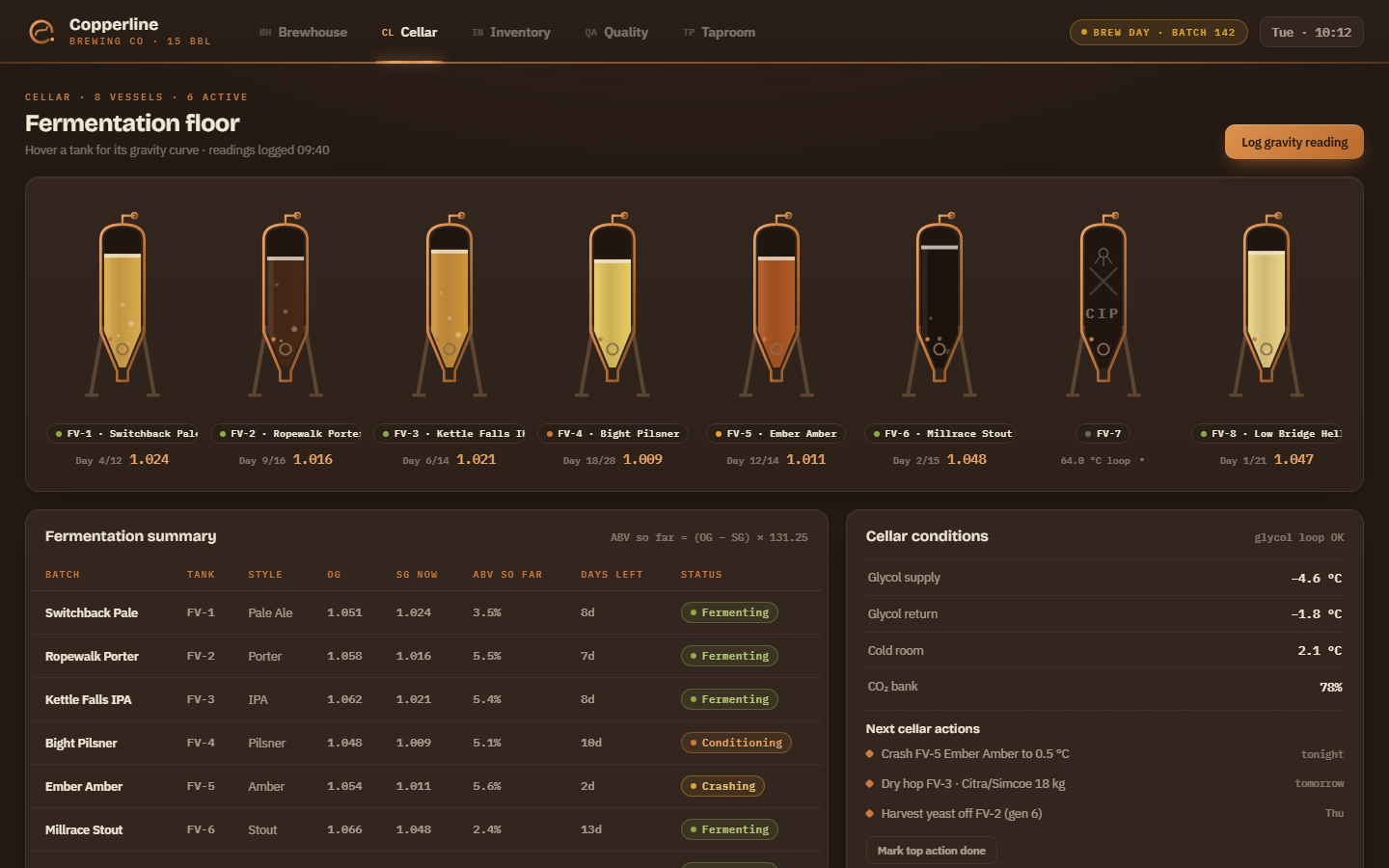The height and width of the screenshot is (868, 1389).
Task: Click the FV-6 Millrace Stout label chip
Action: 940,434
